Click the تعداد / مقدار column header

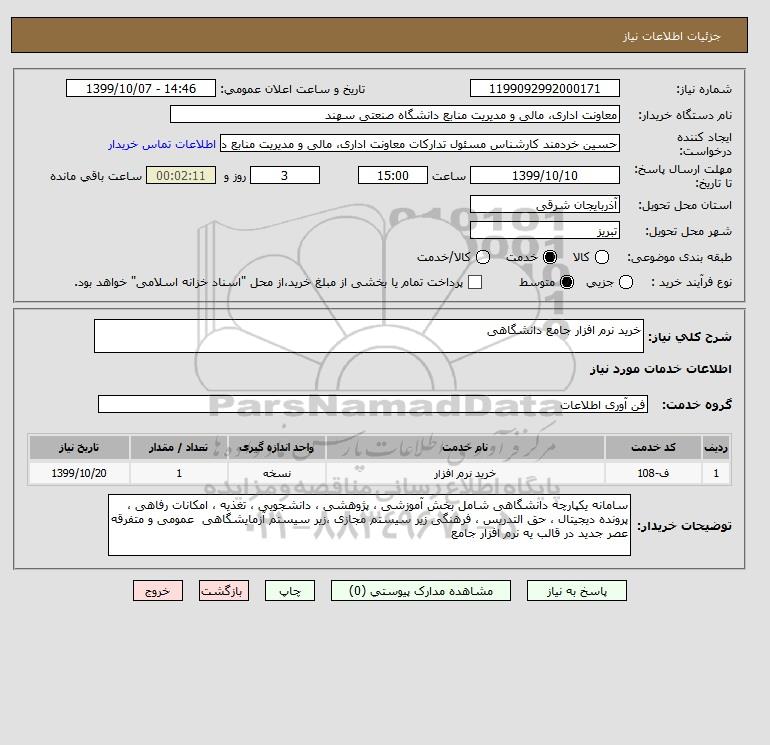point(179,447)
